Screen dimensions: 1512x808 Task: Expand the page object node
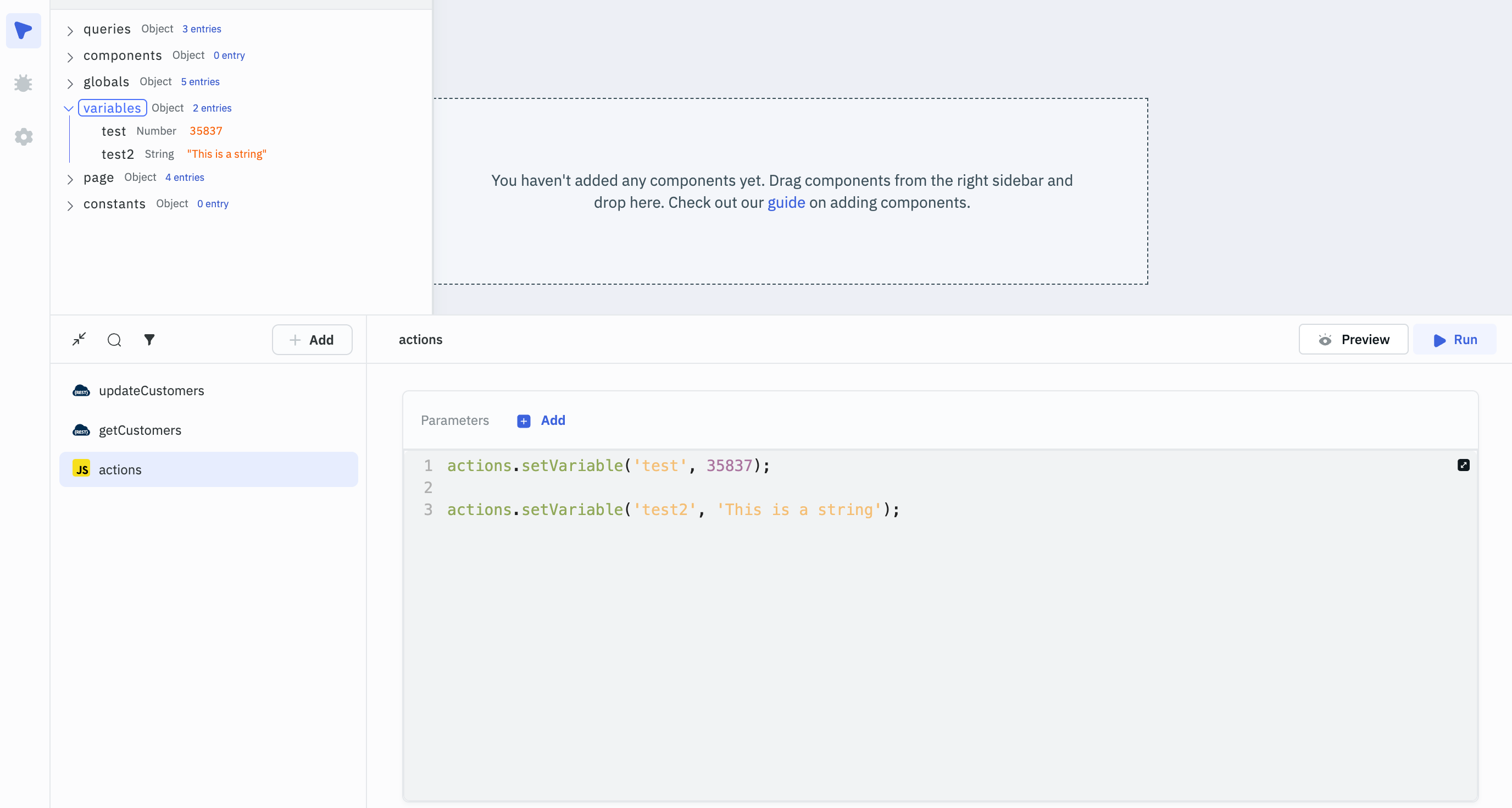click(70, 179)
